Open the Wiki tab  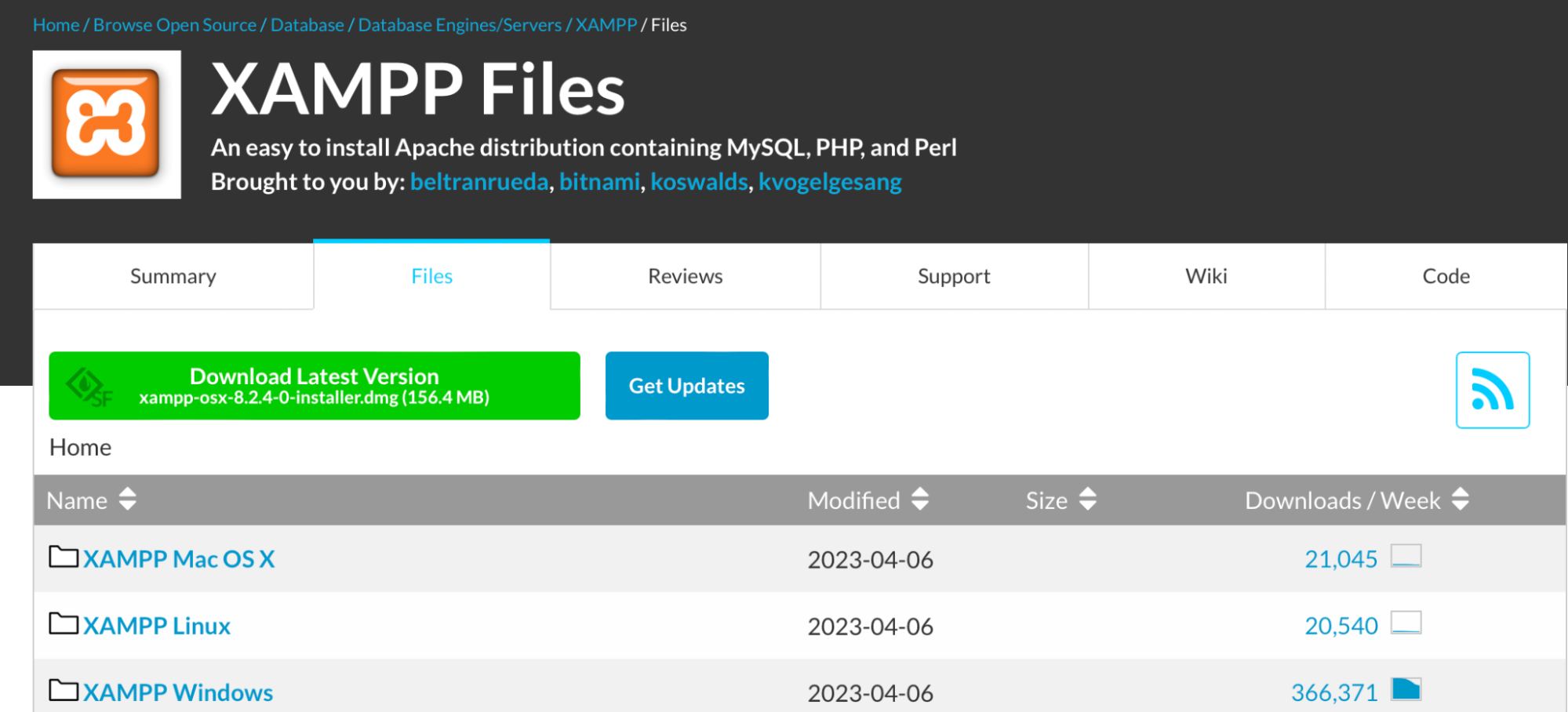point(1206,276)
